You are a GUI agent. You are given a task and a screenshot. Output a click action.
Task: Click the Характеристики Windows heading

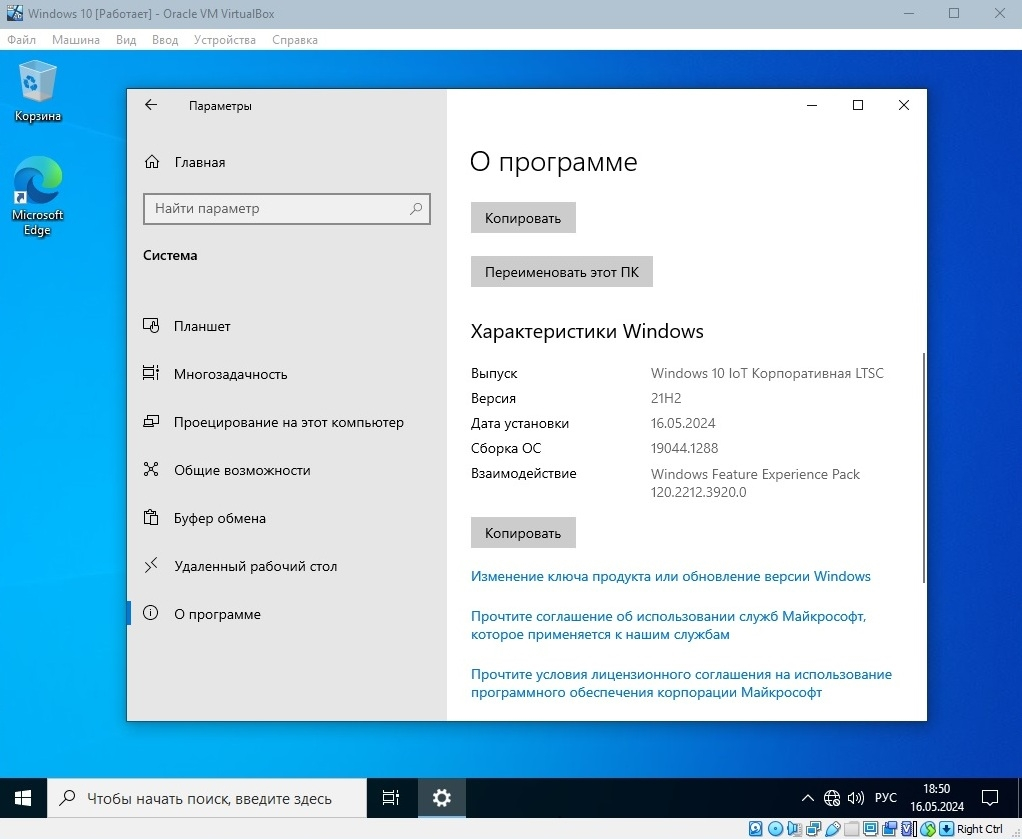(x=587, y=331)
